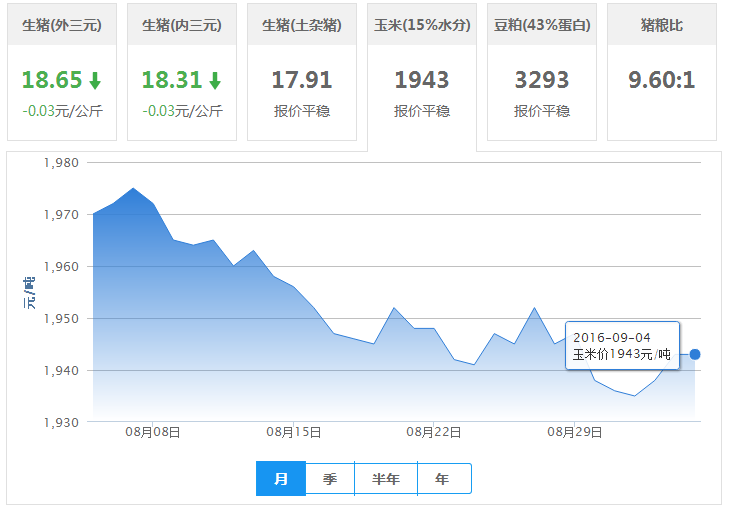The height and width of the screenshot is (509, 729).
Task: Click -0.03元/公斤 under 18.31
Action: click(182, 111)
